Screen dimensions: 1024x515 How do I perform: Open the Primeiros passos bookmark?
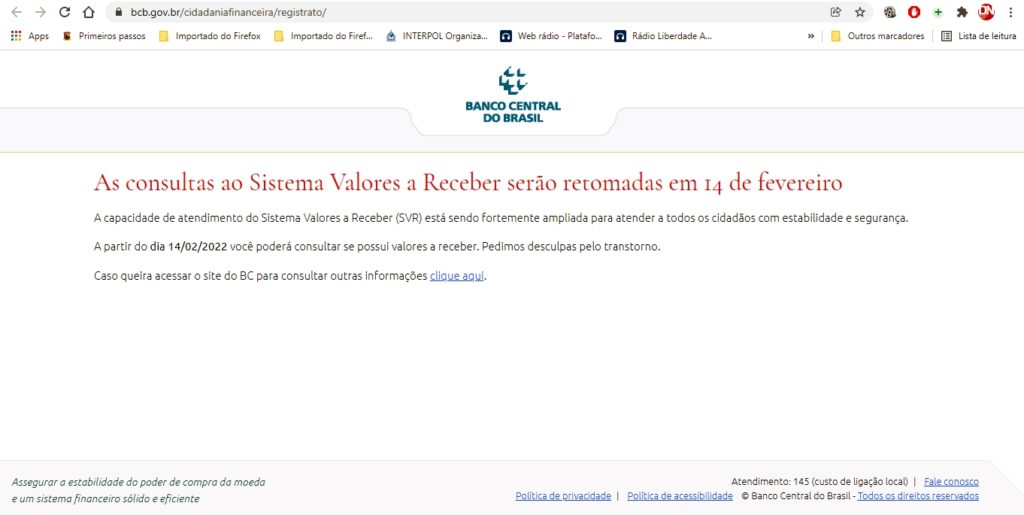[x=104, y=37]
